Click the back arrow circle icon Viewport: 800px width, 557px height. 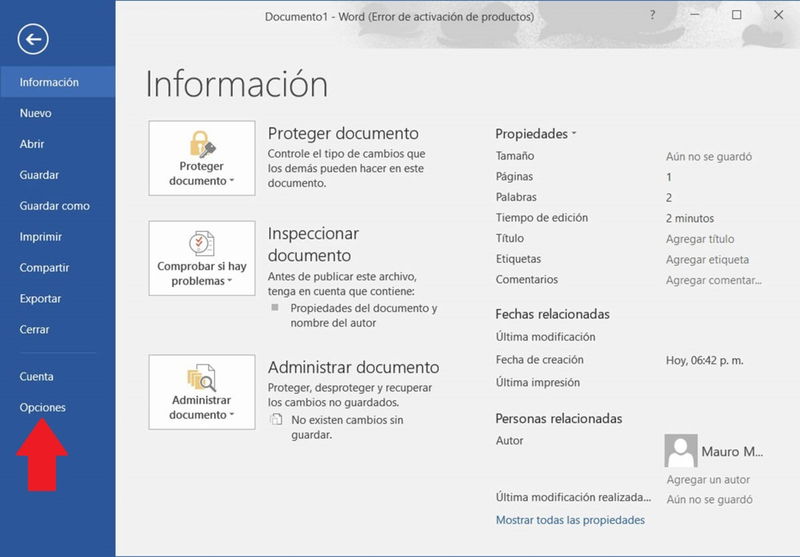(x=33, y=39)
